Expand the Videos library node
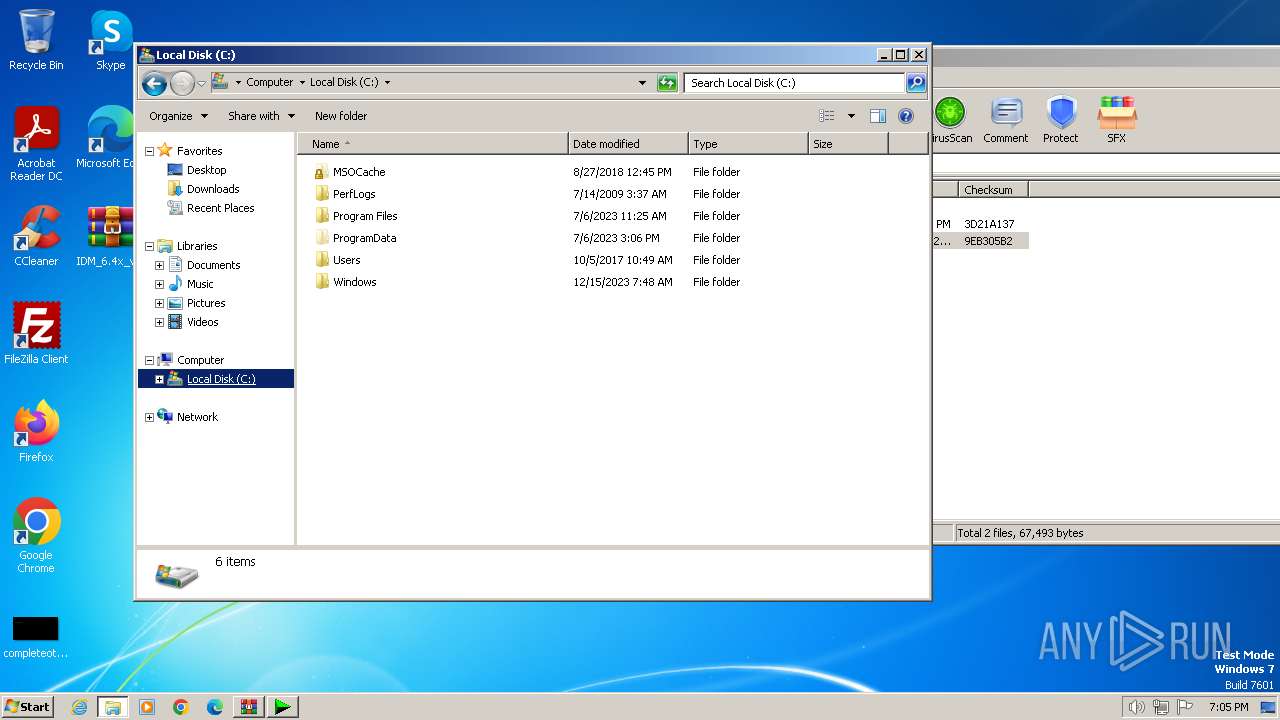The image size is (1280, 720). [x=159, y=322]
